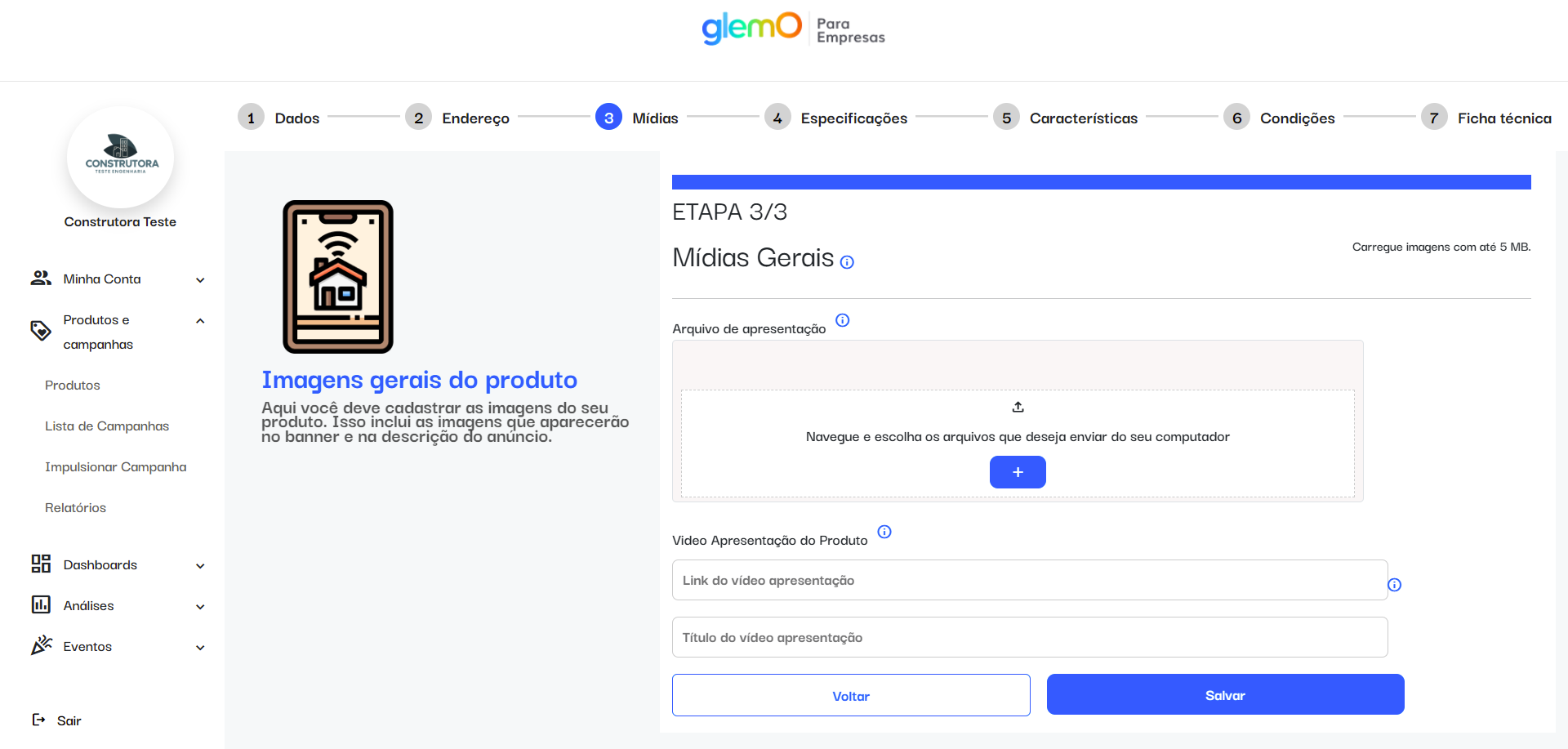Click the info icon beside Mídias Gerais
Screen dimensions: 1568x749
pos(847,262)
